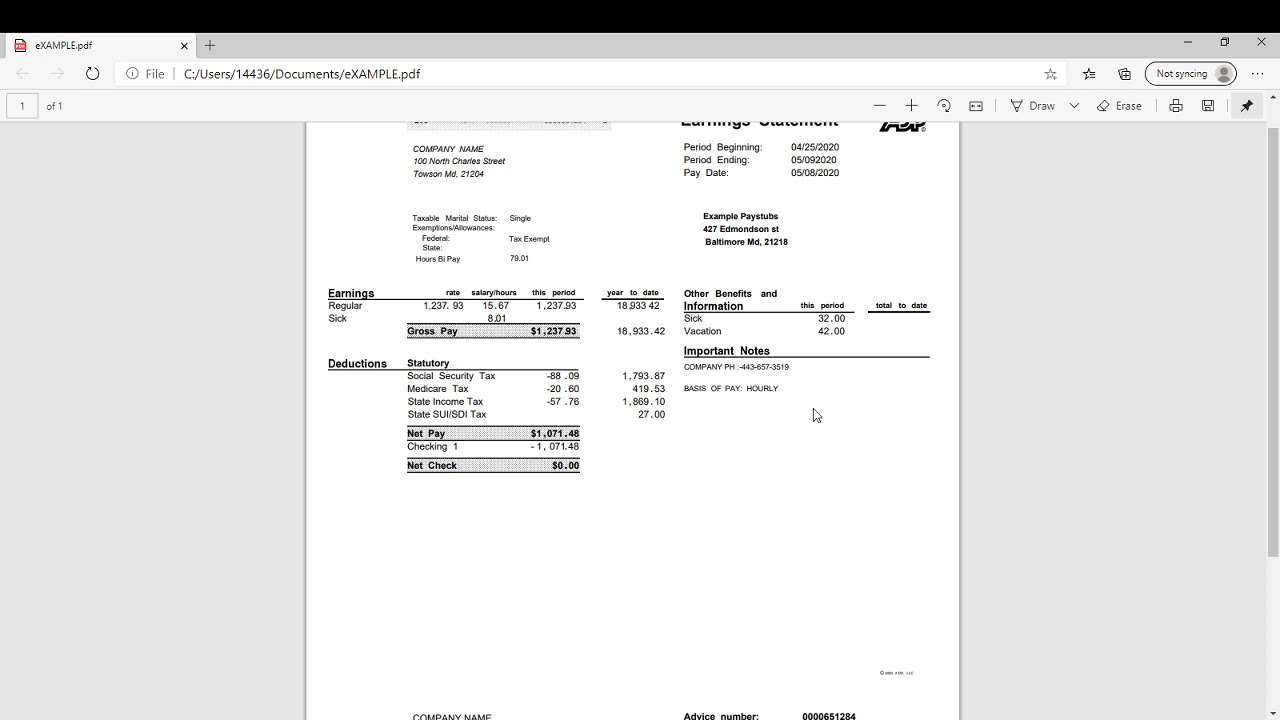
Task: Select the Erase tool
Action: (x=1119, y=106)
